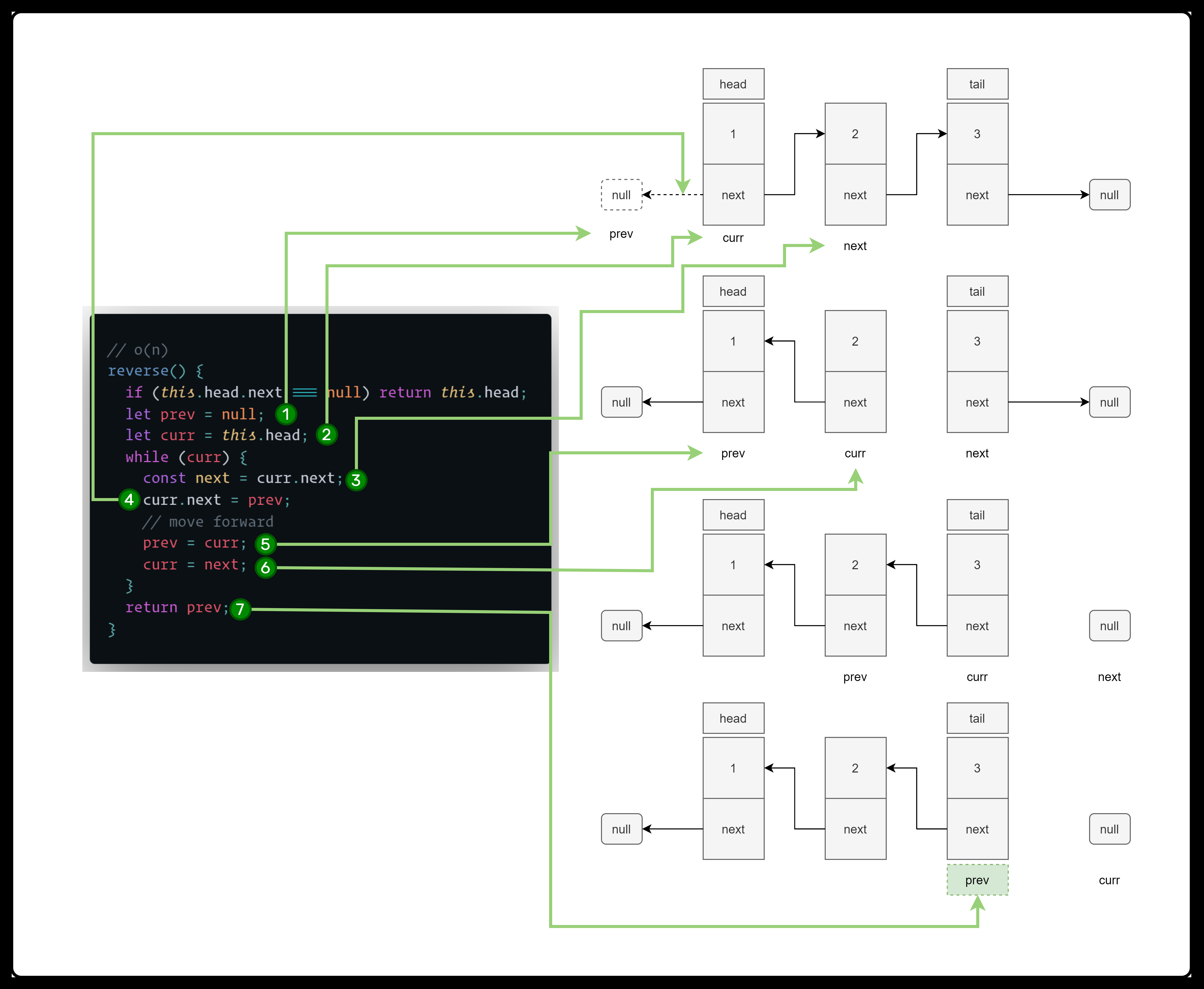
Task: Click the '// o(n)' comment
Action: (x=137, y=350)
